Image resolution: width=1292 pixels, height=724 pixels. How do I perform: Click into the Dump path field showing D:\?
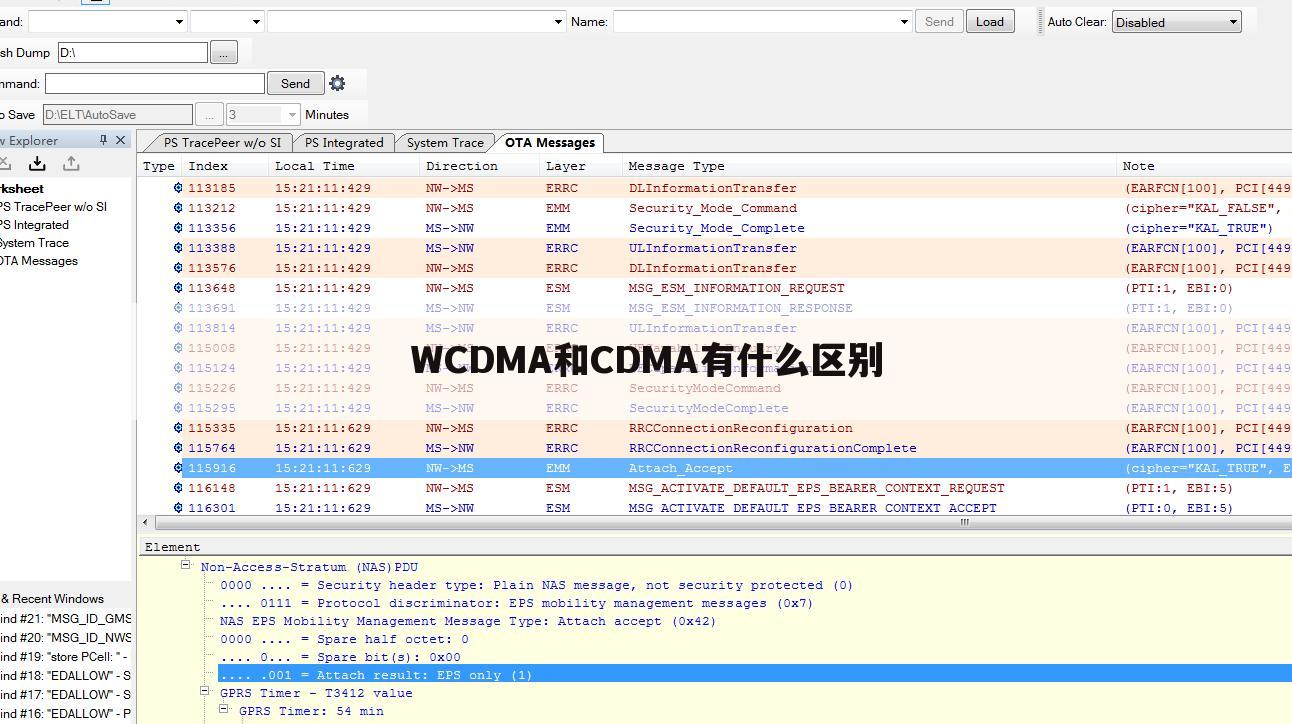tap(133, 52)
